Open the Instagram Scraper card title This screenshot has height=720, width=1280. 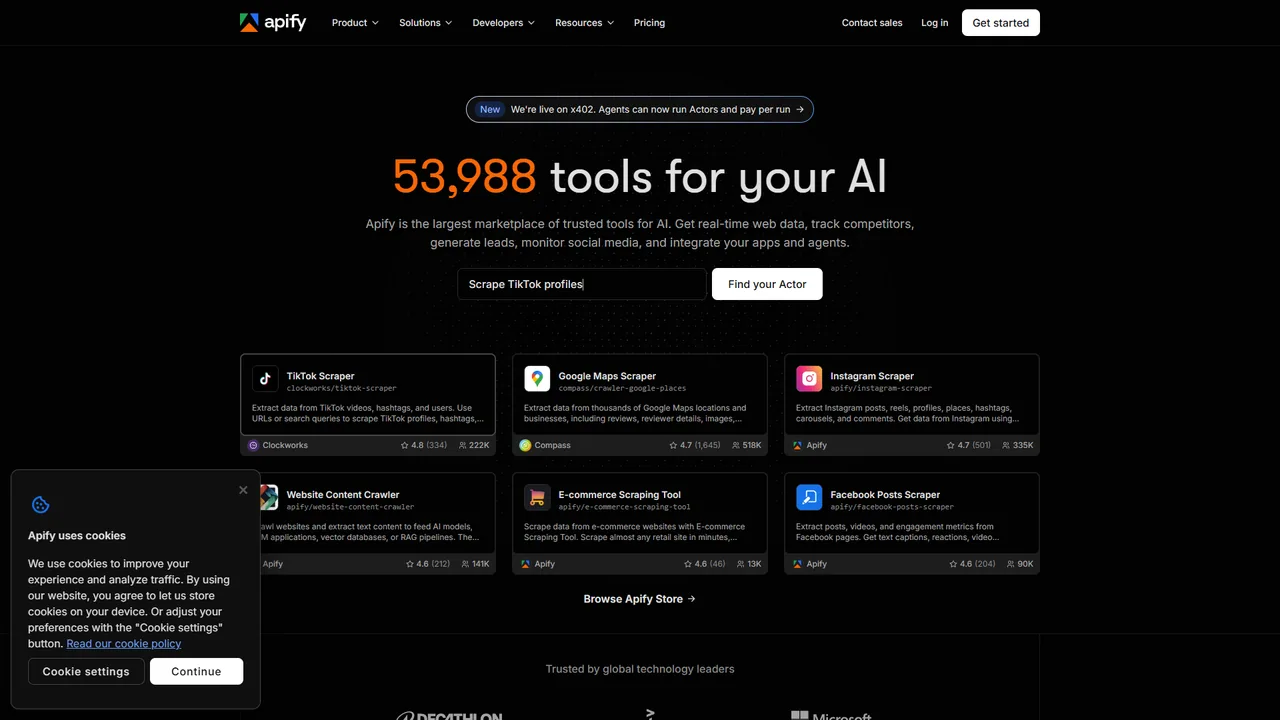tap(872, 376)
